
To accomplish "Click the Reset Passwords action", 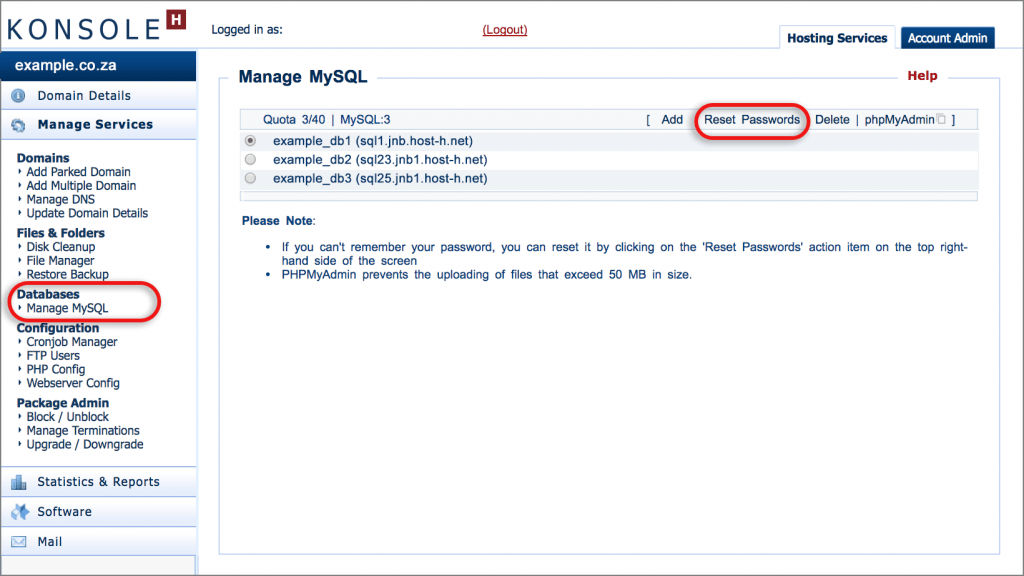I will tap(751, 118).
